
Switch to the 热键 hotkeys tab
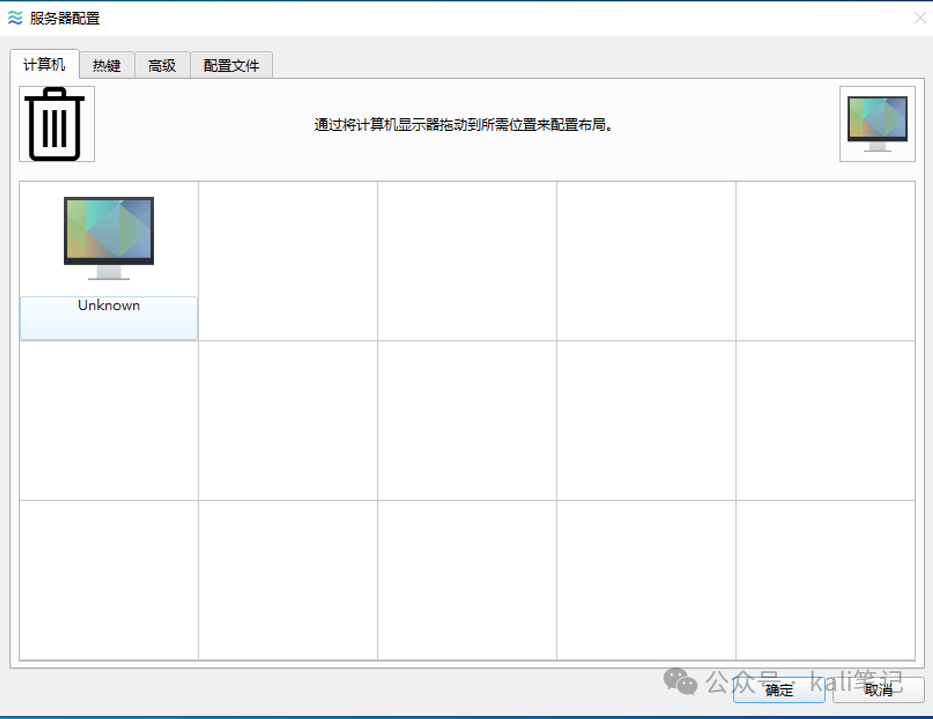click(x=107, y=64)
